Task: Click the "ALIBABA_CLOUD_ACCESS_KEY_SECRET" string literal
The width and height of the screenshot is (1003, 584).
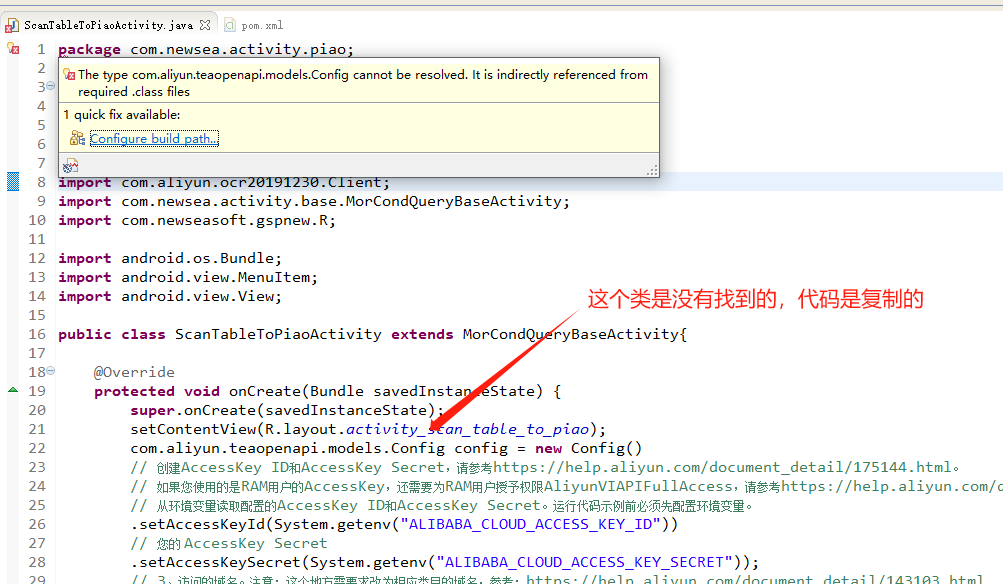Action: 585,563
